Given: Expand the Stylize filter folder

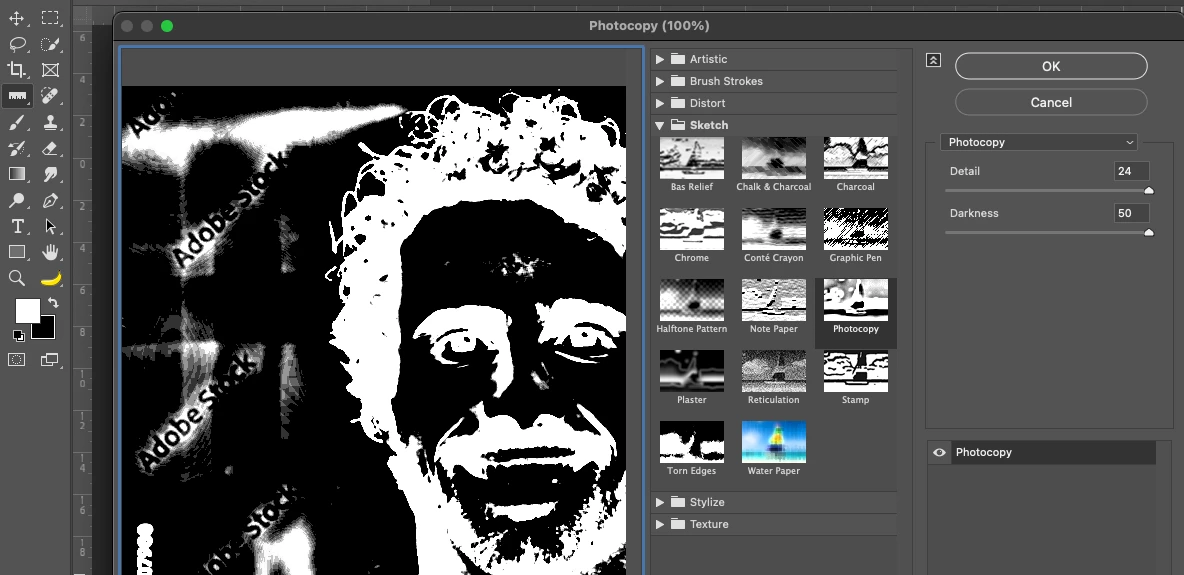Looking at the screenshot, I should (x=660, y=502).
